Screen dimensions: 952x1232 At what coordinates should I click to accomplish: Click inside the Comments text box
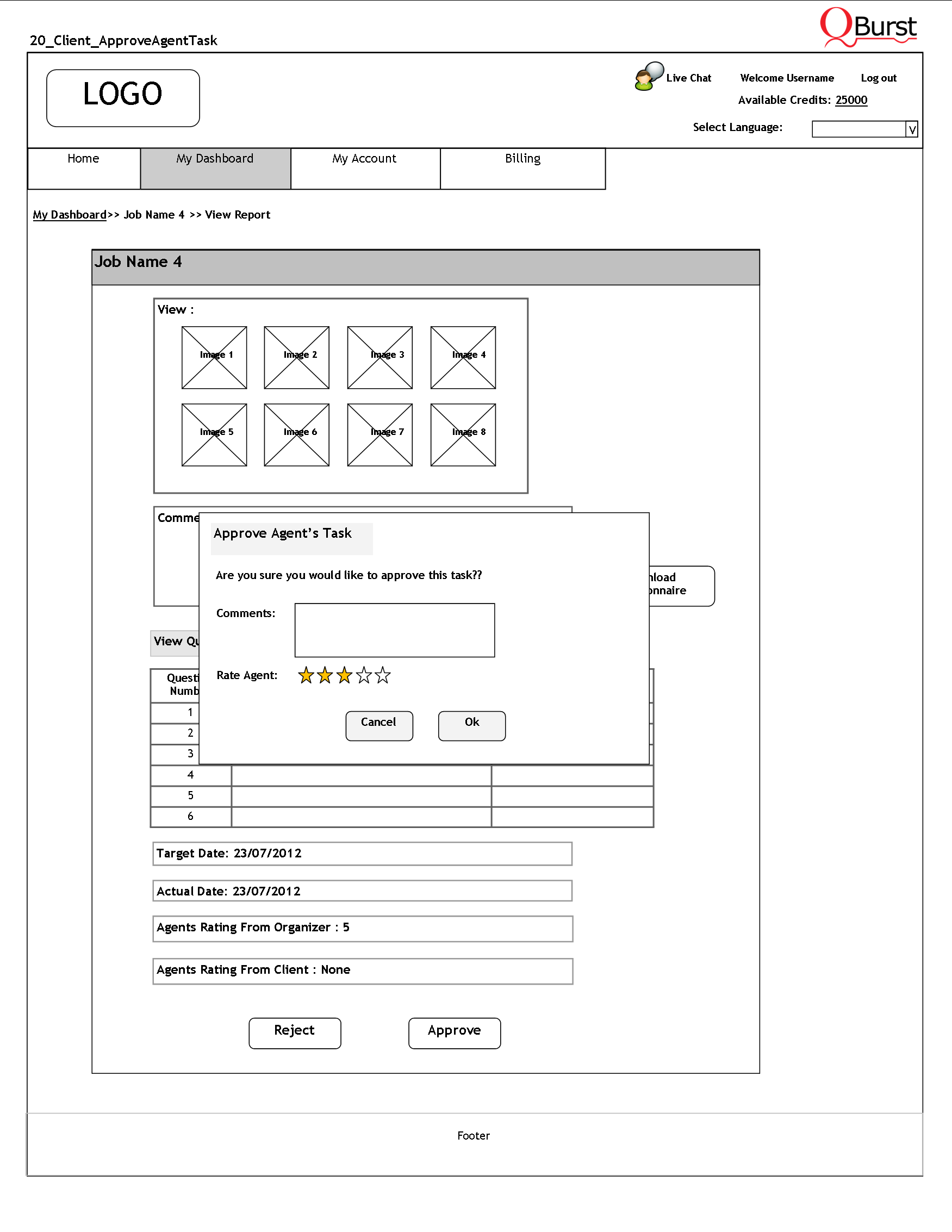[x=394, y=630]
